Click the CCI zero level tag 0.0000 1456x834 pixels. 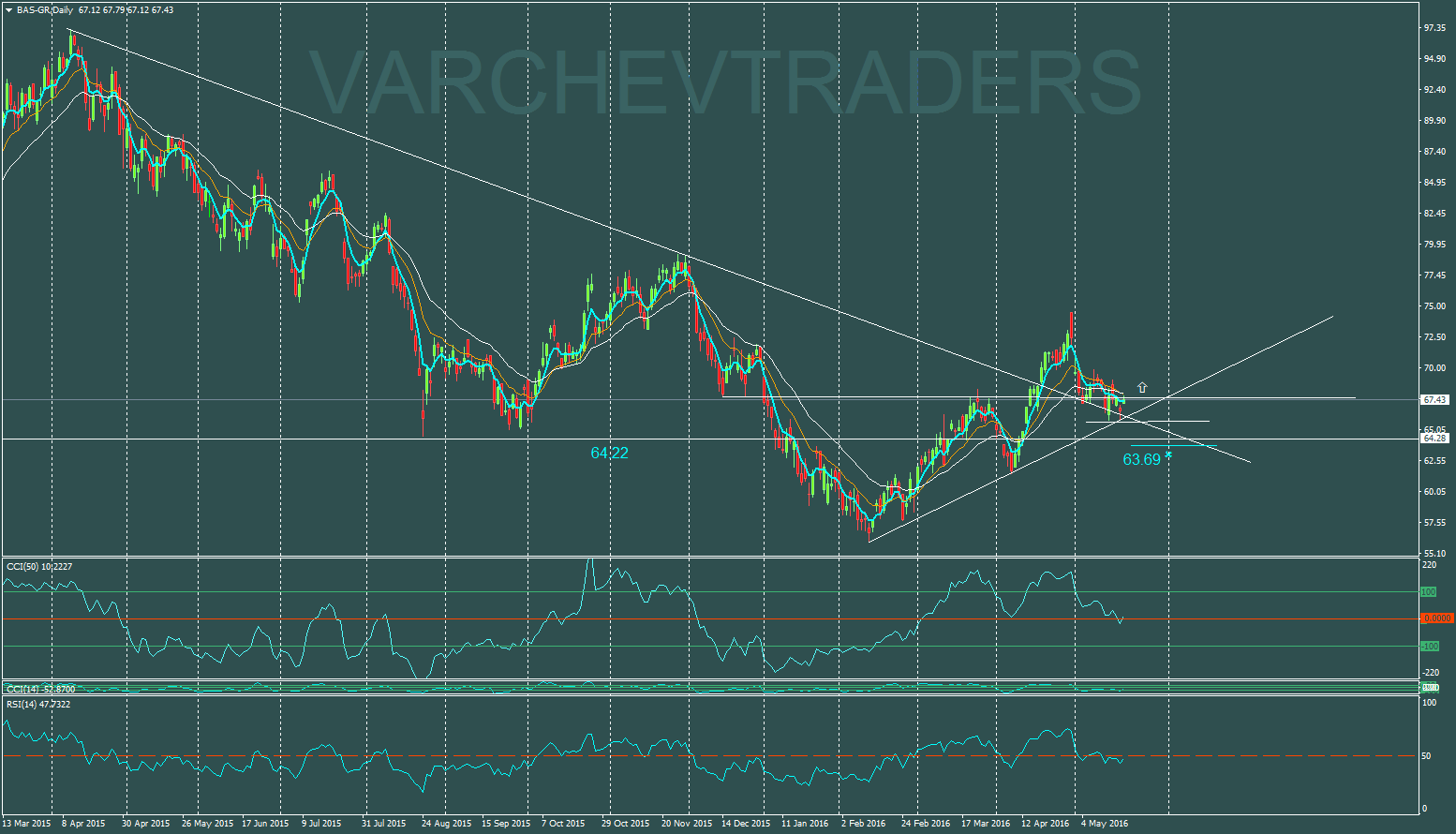[x=1437, y=618]
